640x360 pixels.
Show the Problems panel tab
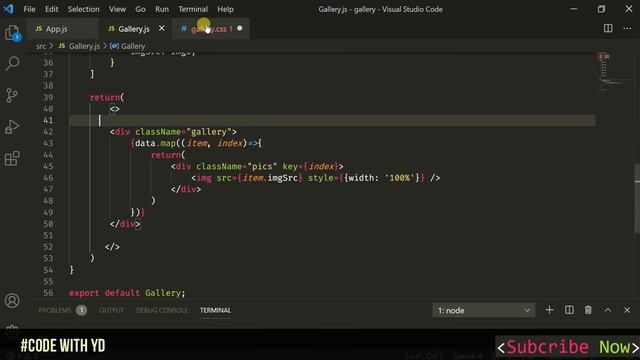pyautogui.click(x=55, y=310)
